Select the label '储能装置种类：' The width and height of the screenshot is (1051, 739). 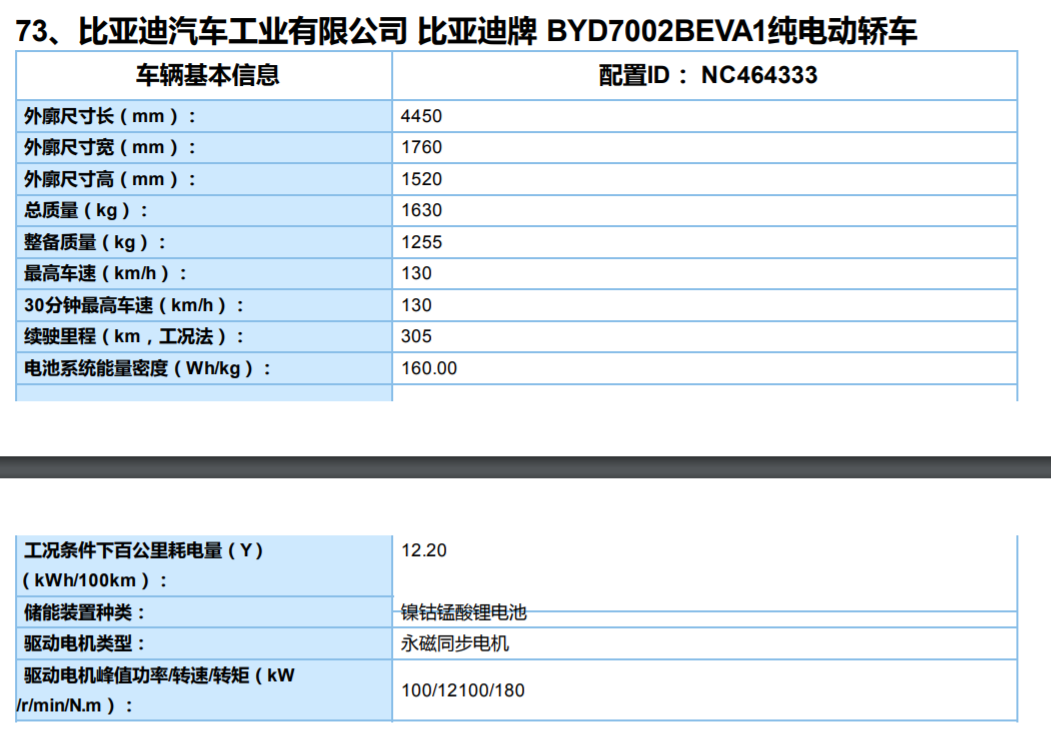pos(86,612)
